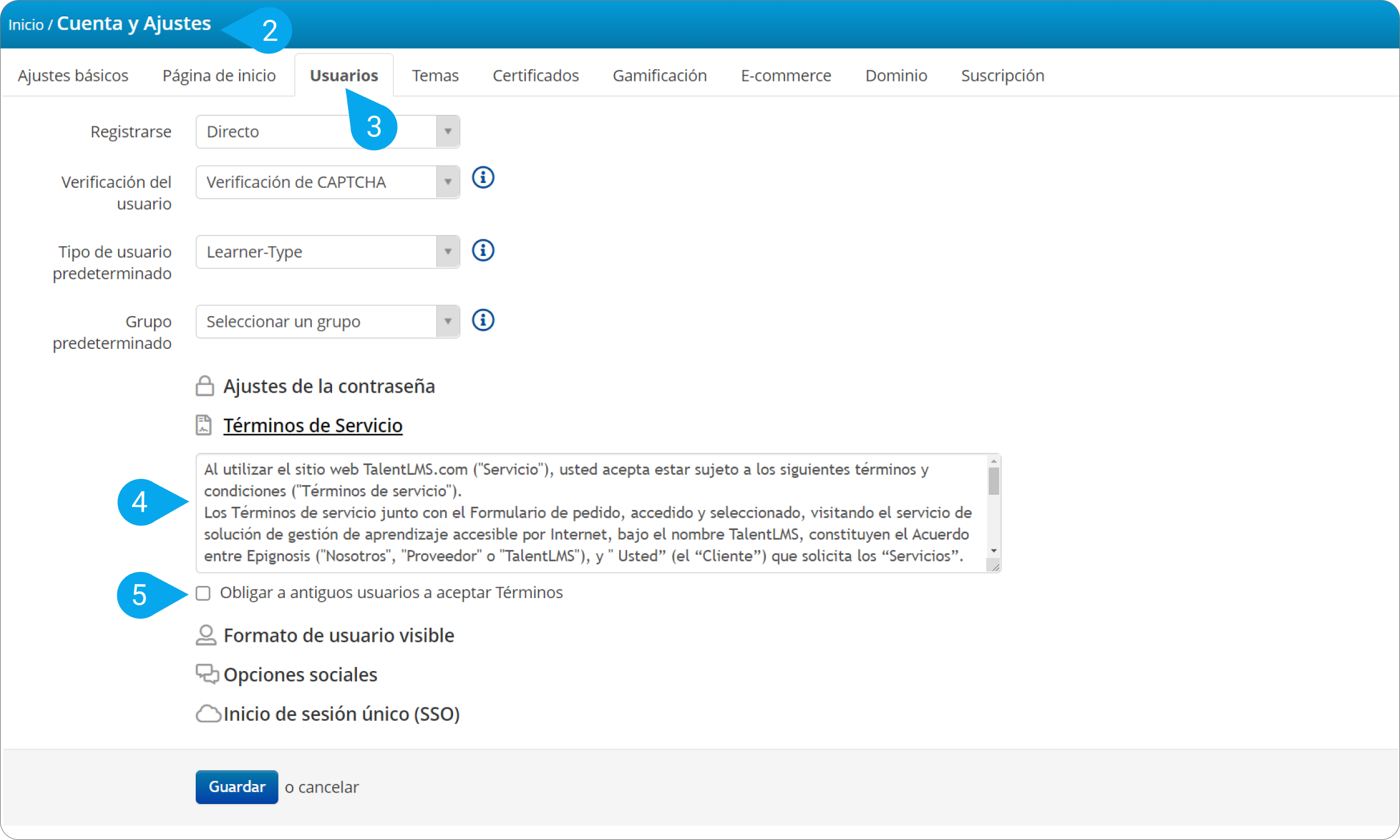Click the cancelar link

click(x=328, y=787)
